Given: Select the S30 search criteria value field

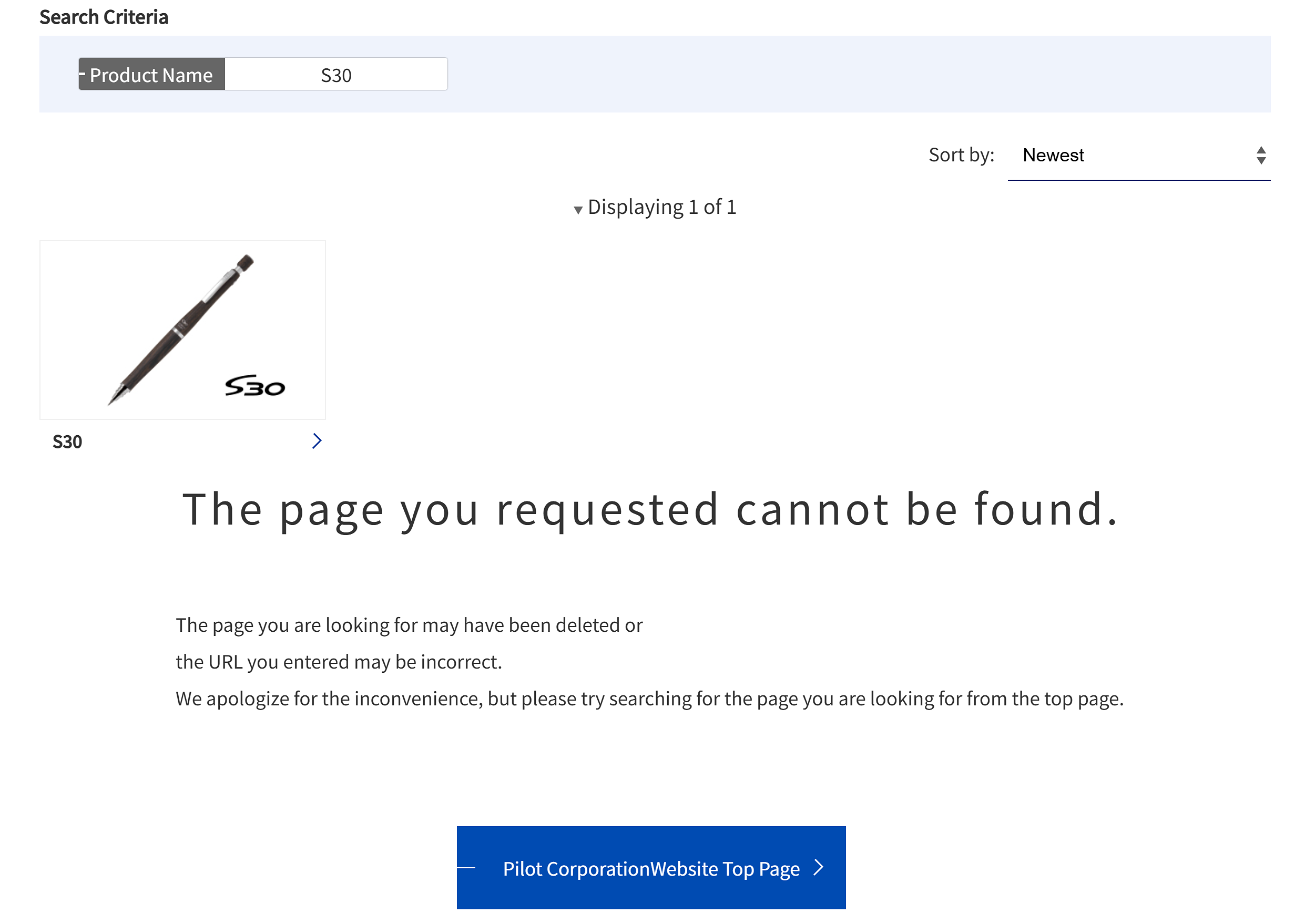Looking at the screenshot, I should tap(336, 75).
